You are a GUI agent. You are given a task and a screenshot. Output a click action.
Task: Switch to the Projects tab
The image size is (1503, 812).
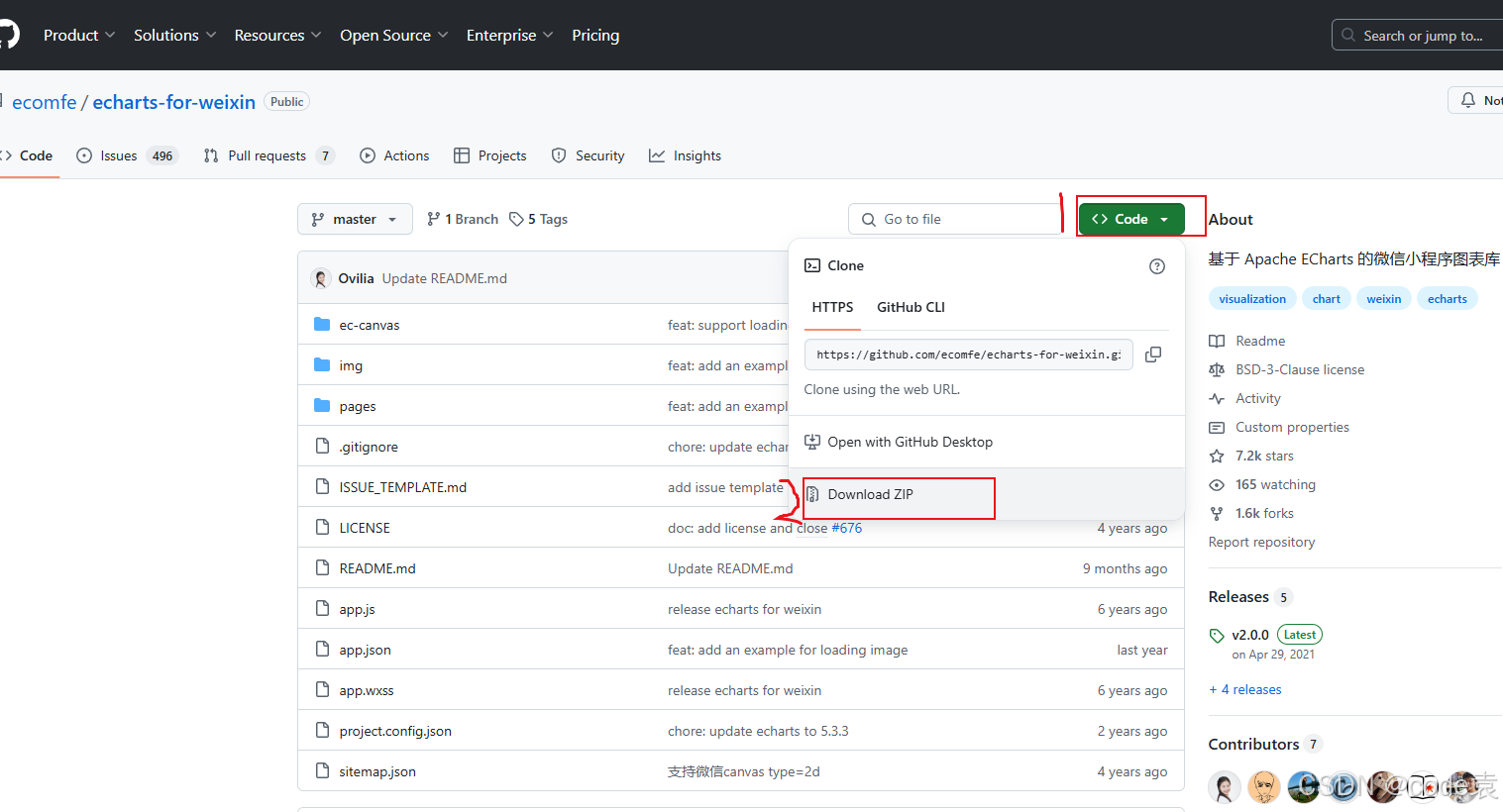(489, 155)
